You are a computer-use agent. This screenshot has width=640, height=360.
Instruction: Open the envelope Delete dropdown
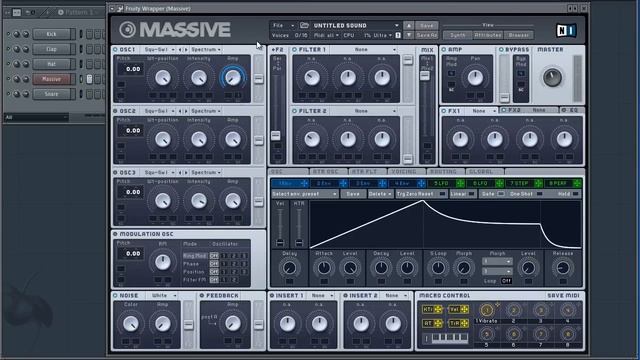tap(380, 194)
